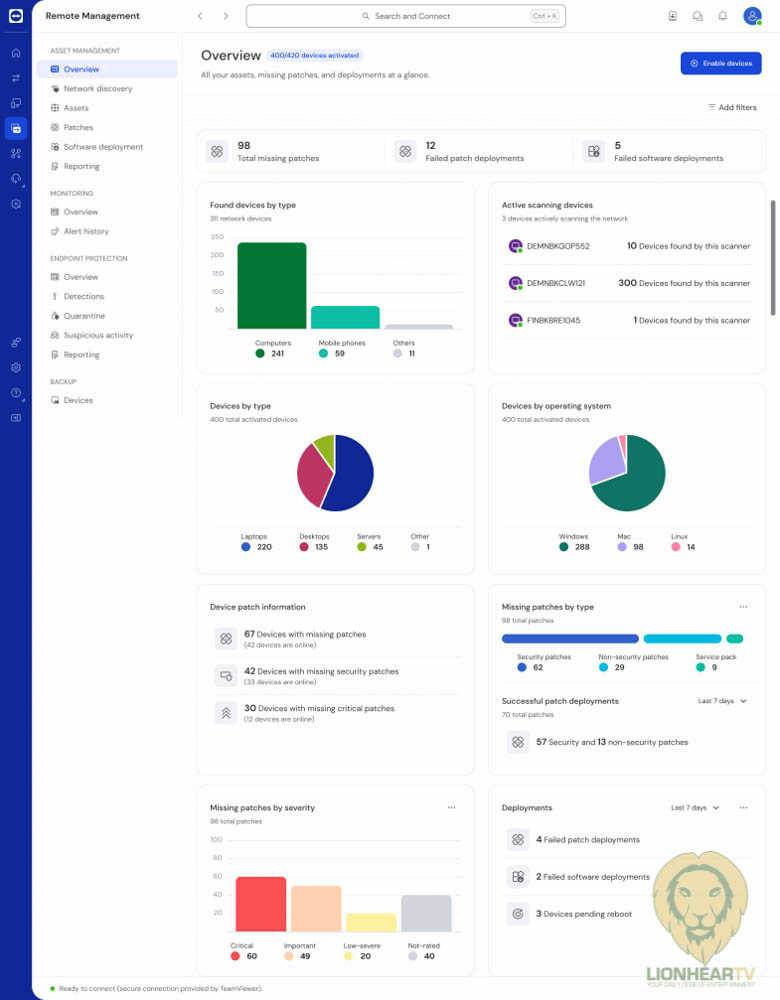Open Missing patches by severity more options
Image resolution: width=780 pixels, height=1000 pixels.
(451, 807)
